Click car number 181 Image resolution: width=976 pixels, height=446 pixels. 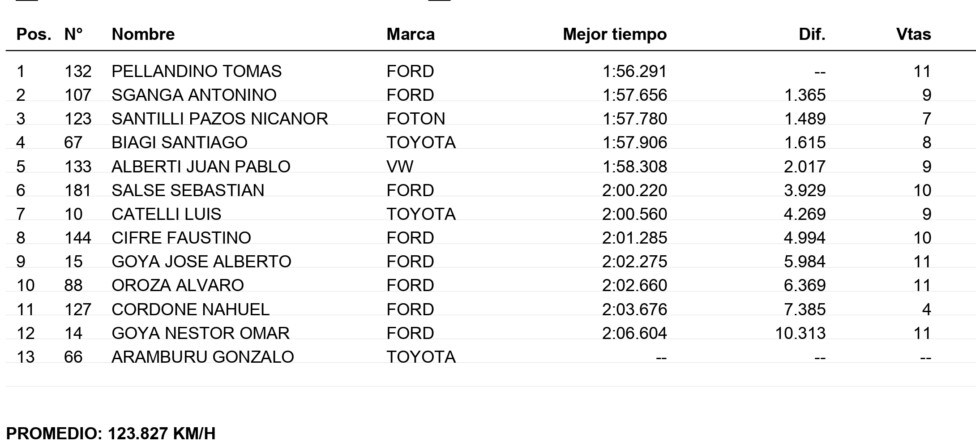pos(78,190)
